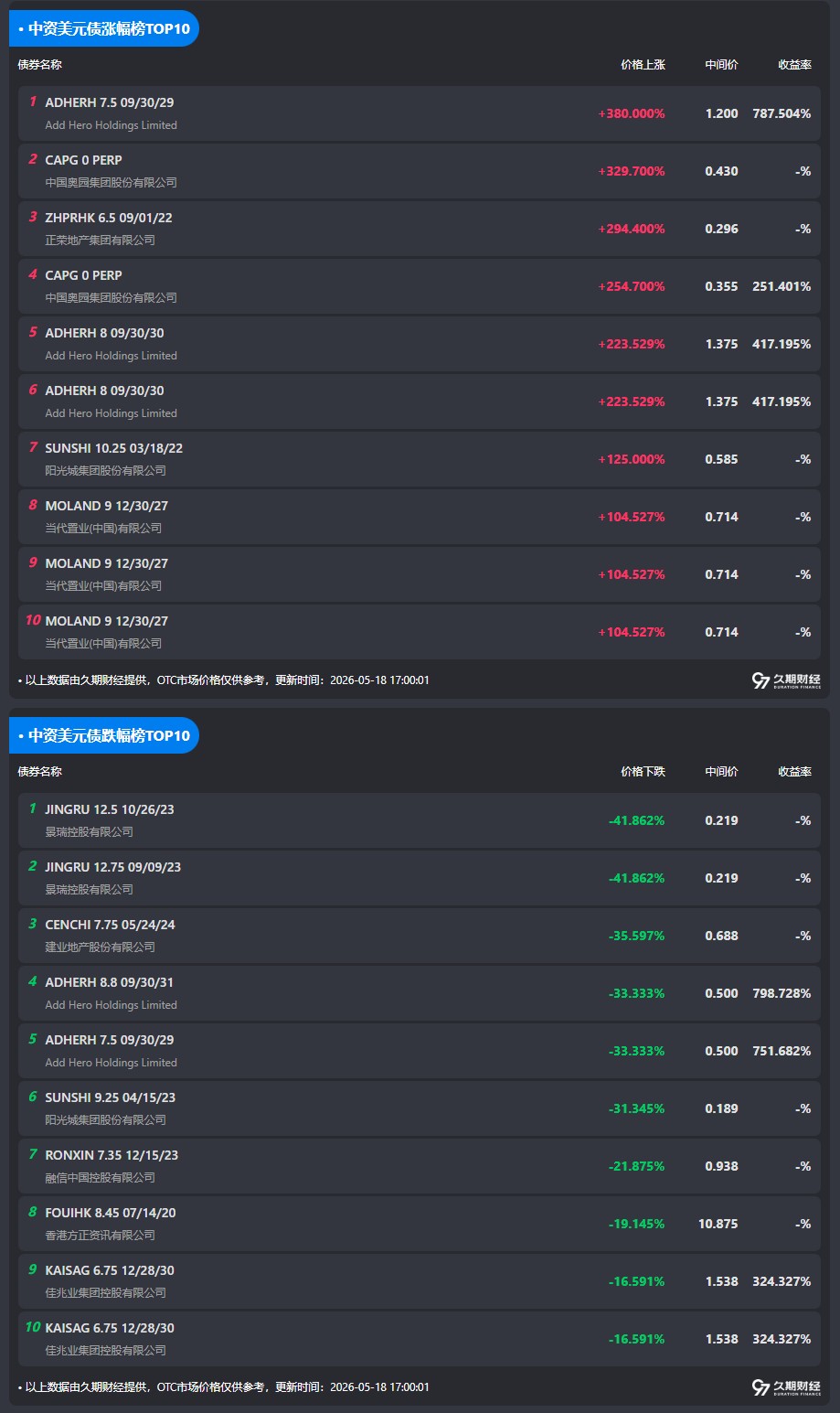Image resolution: width=840 pixels, height=1413 pixels.
Task: Click 中间价 header in the gainers table
Action: (721, 65)
